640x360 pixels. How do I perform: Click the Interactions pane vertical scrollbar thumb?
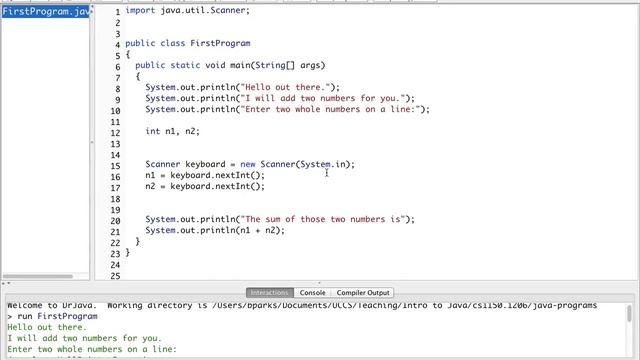pyautogui.click(x=629, y=313)
